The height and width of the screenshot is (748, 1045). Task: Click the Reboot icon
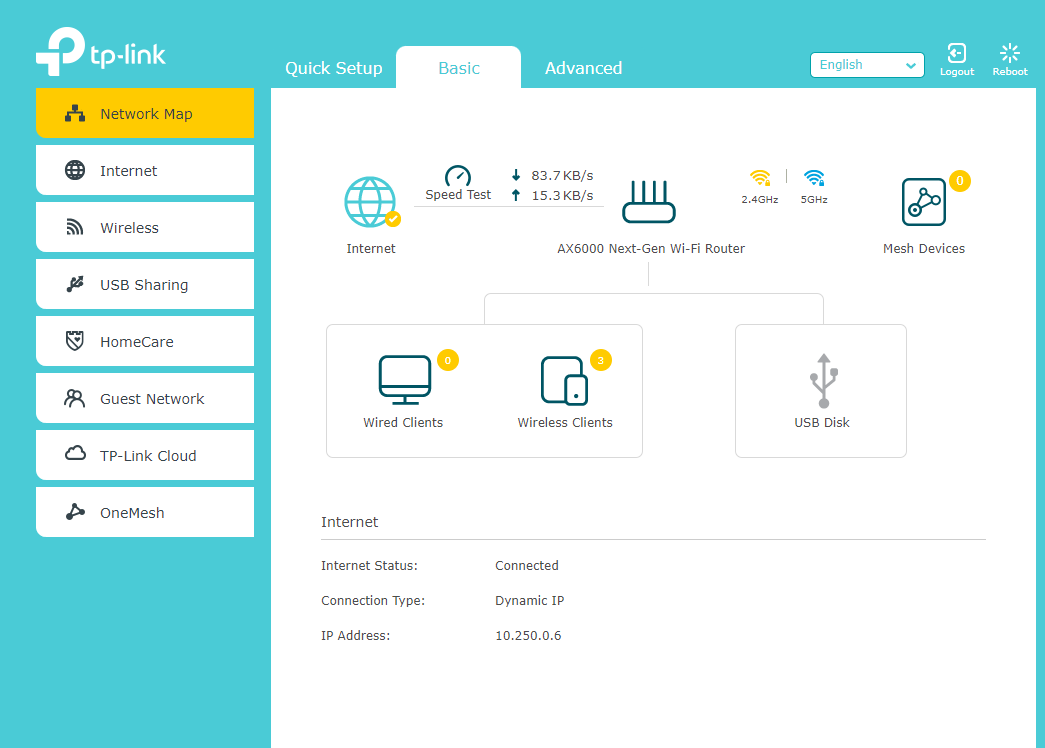[1010, 59]
